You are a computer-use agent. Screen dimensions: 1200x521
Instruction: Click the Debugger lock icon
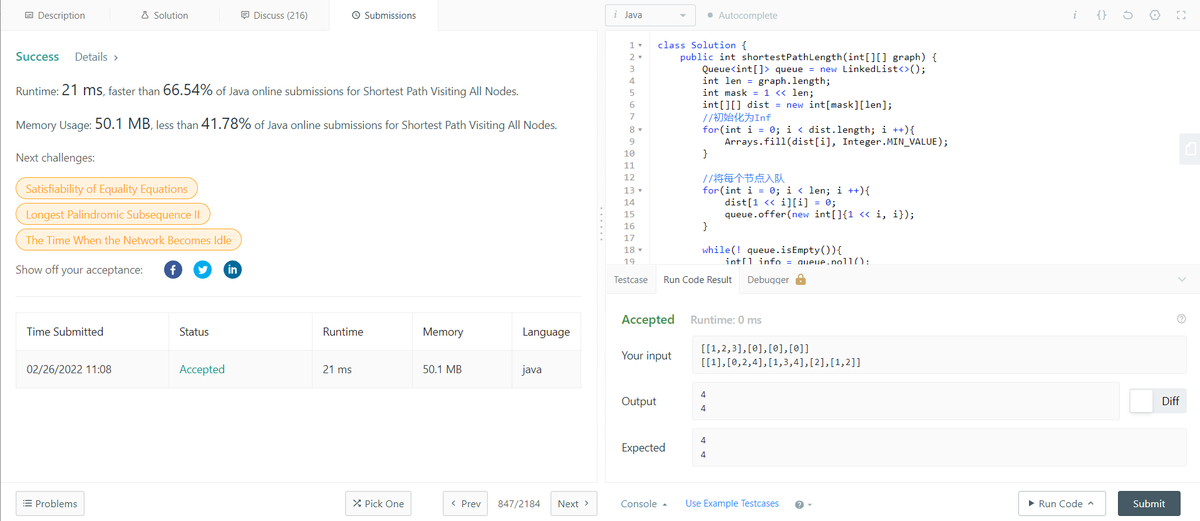coord(800,280)
